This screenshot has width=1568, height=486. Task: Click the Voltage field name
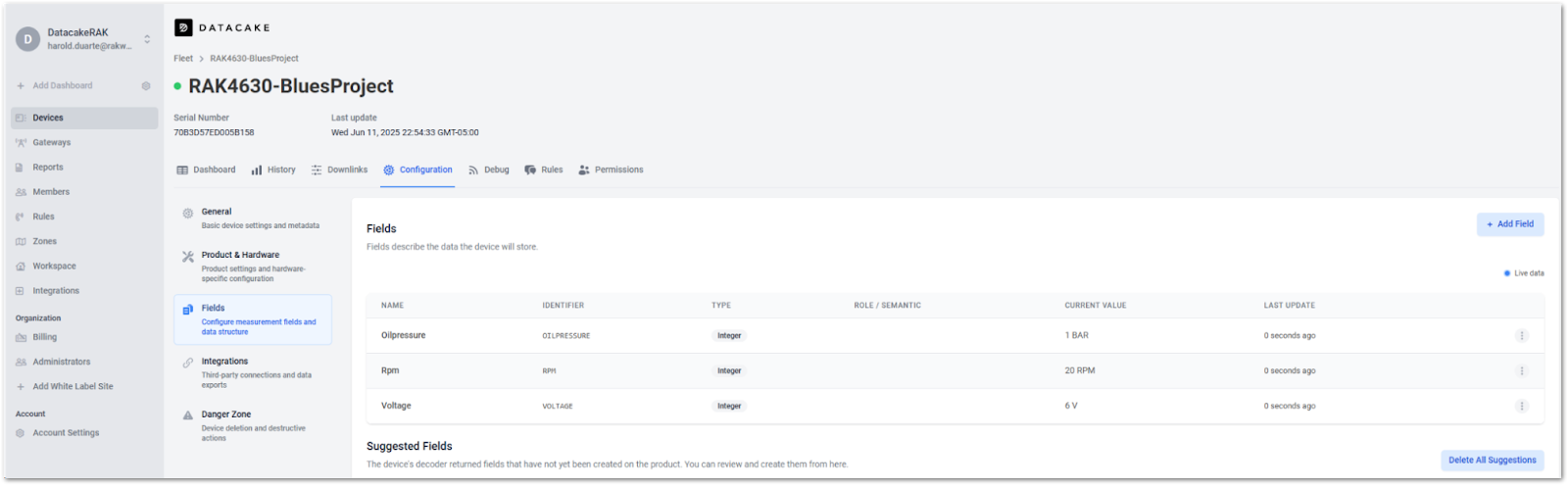pos(396,406)
